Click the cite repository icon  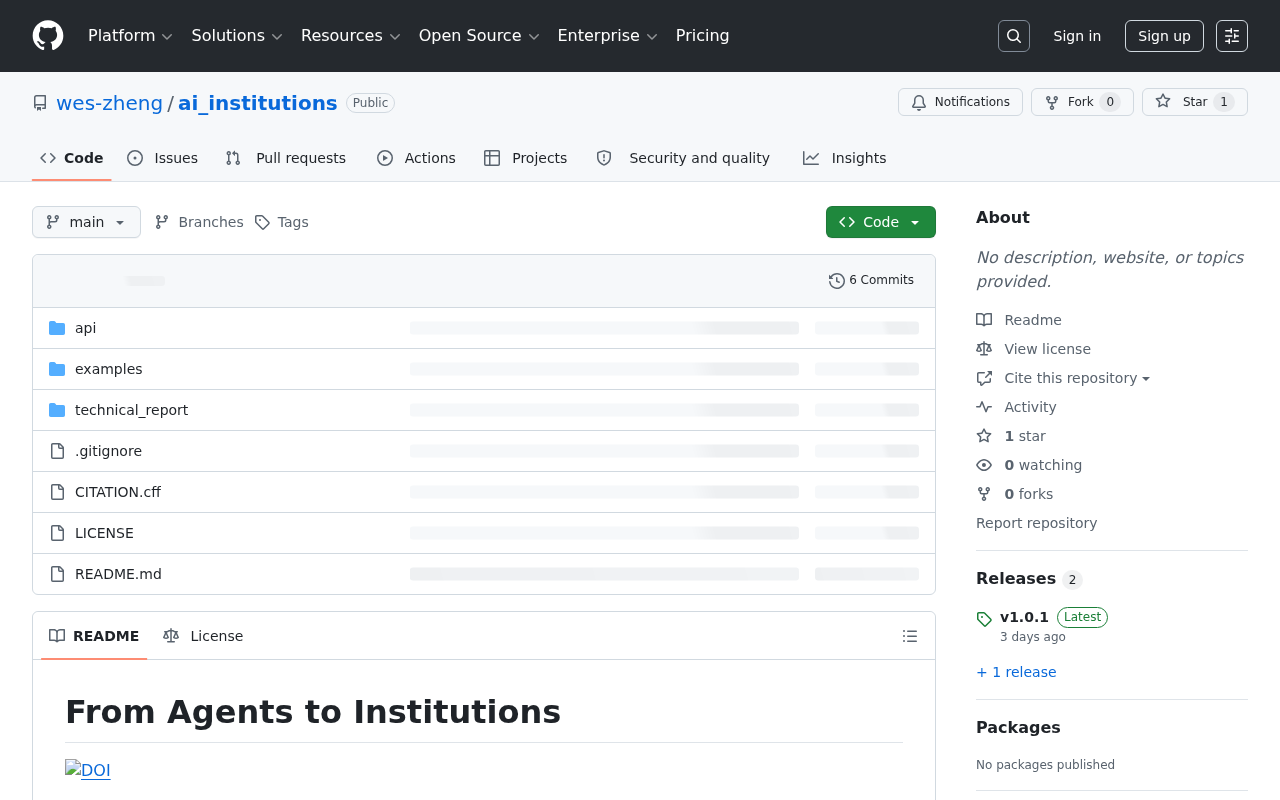984,378
